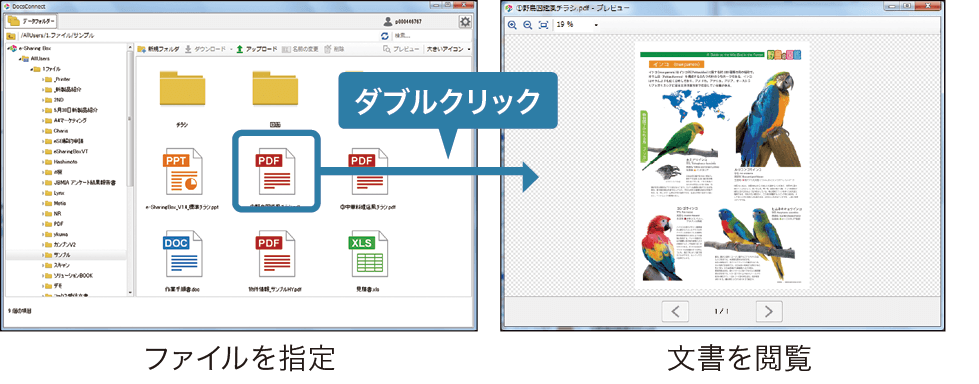
Task: Select the JBMIA アンケート結果報告書 folder
Action: coord(80,182)
